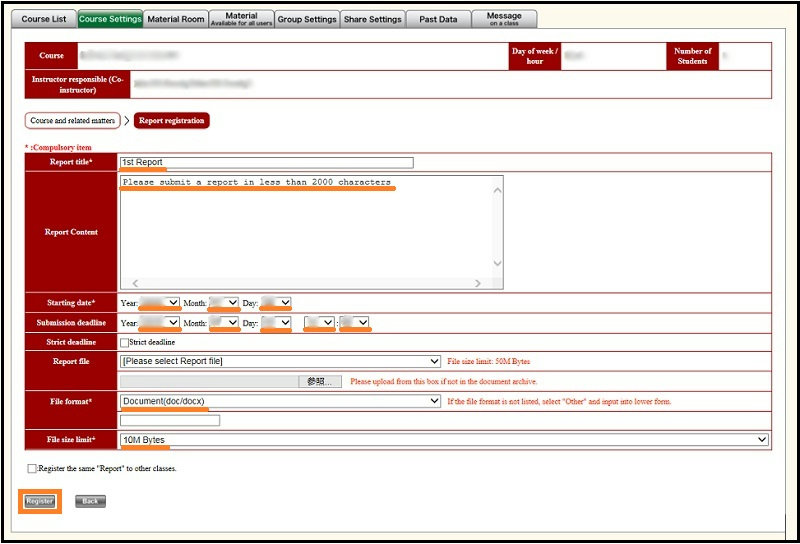Open the Group Settings tab
The height and width of the screenshot is (544, 800).
(x=307, y=19)
